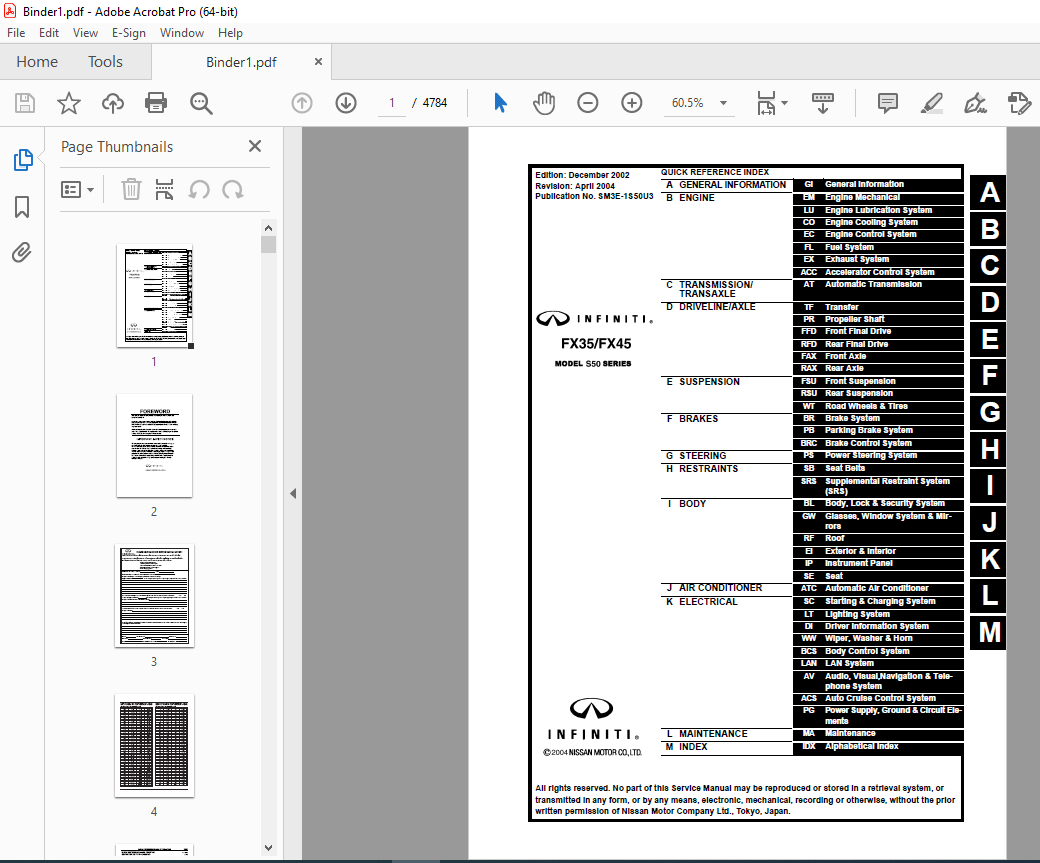
Task: Close the Page Thumbnails panel
Action: click(x=255, y=146)
